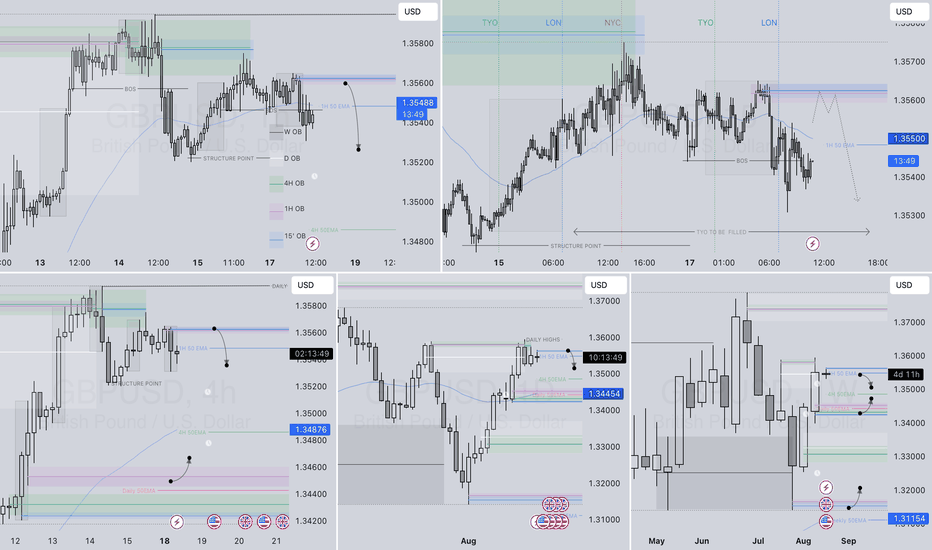Click the STRUCTURE POINT label in the top-right chart
This screenshot has height=550, width=932.
575,246
